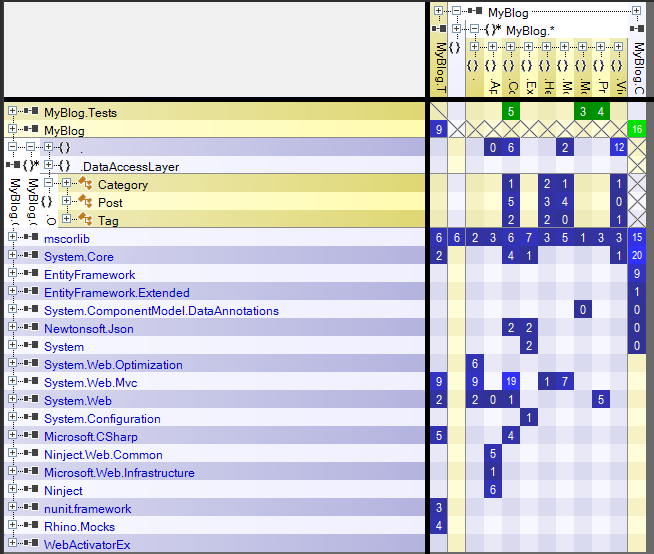The image size is (654, 554).
Task: Select the EntityFramework.Extended row label
Action: [x=117, y=293]
